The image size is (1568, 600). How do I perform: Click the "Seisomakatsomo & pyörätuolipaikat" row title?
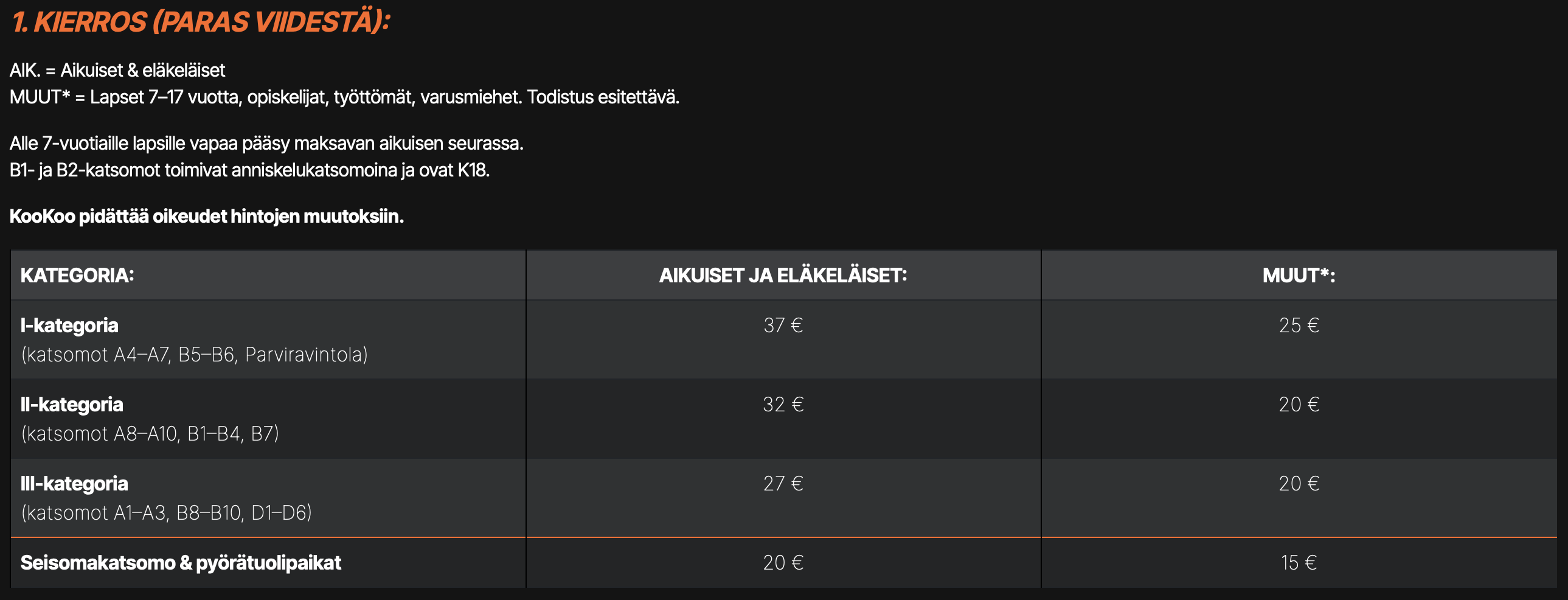(x=181, y=563)
